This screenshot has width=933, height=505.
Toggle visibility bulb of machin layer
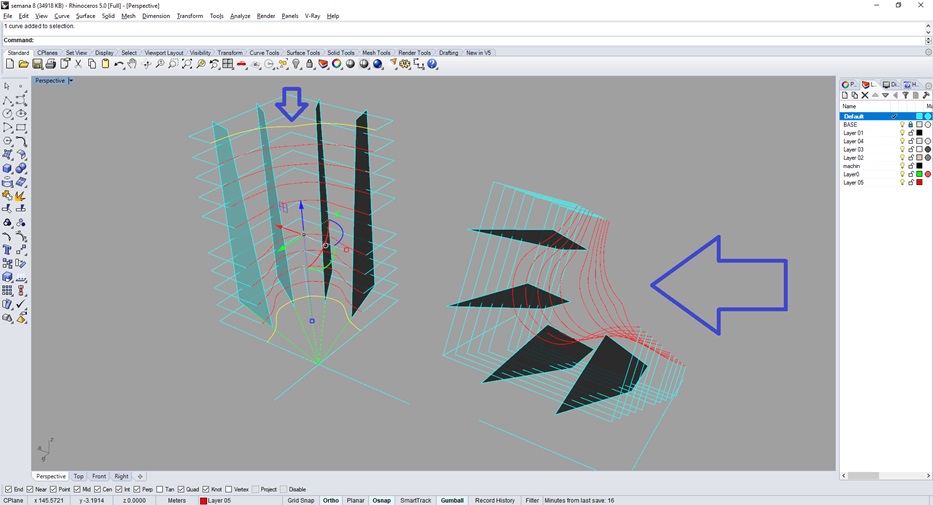[x=902, y=167]
